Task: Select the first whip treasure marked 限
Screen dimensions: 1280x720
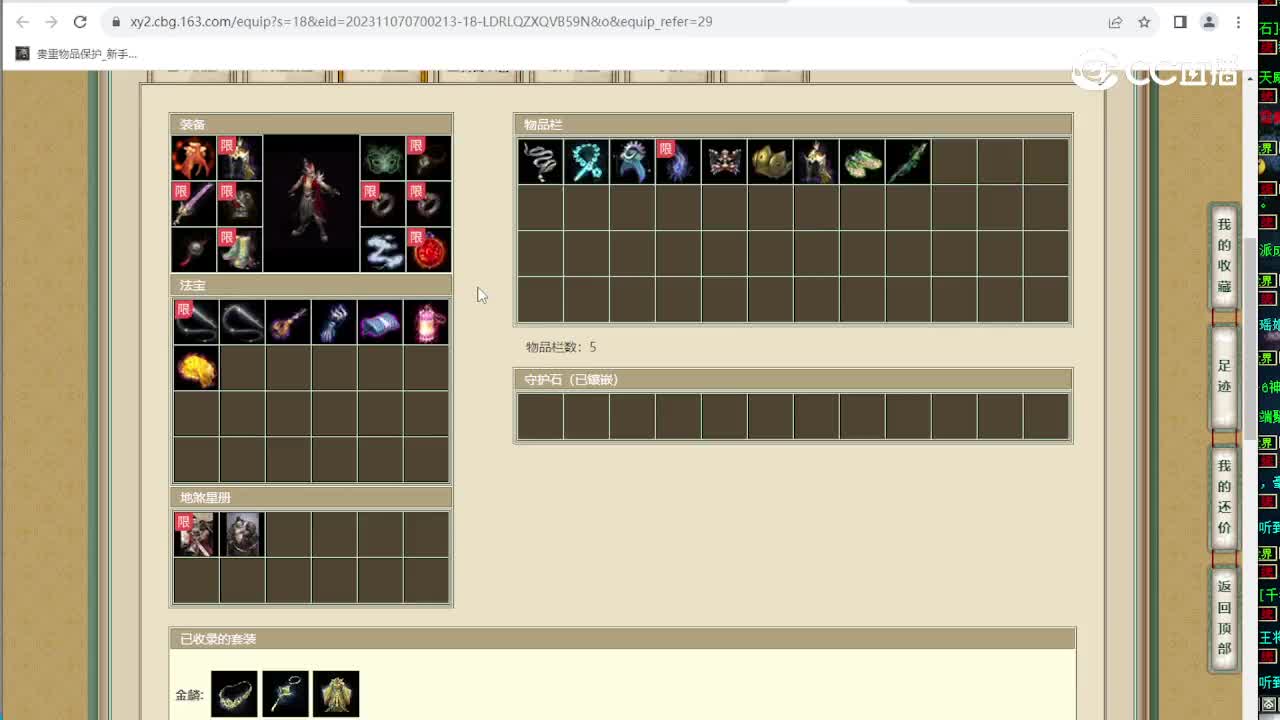Action: [x=196, y=322]
